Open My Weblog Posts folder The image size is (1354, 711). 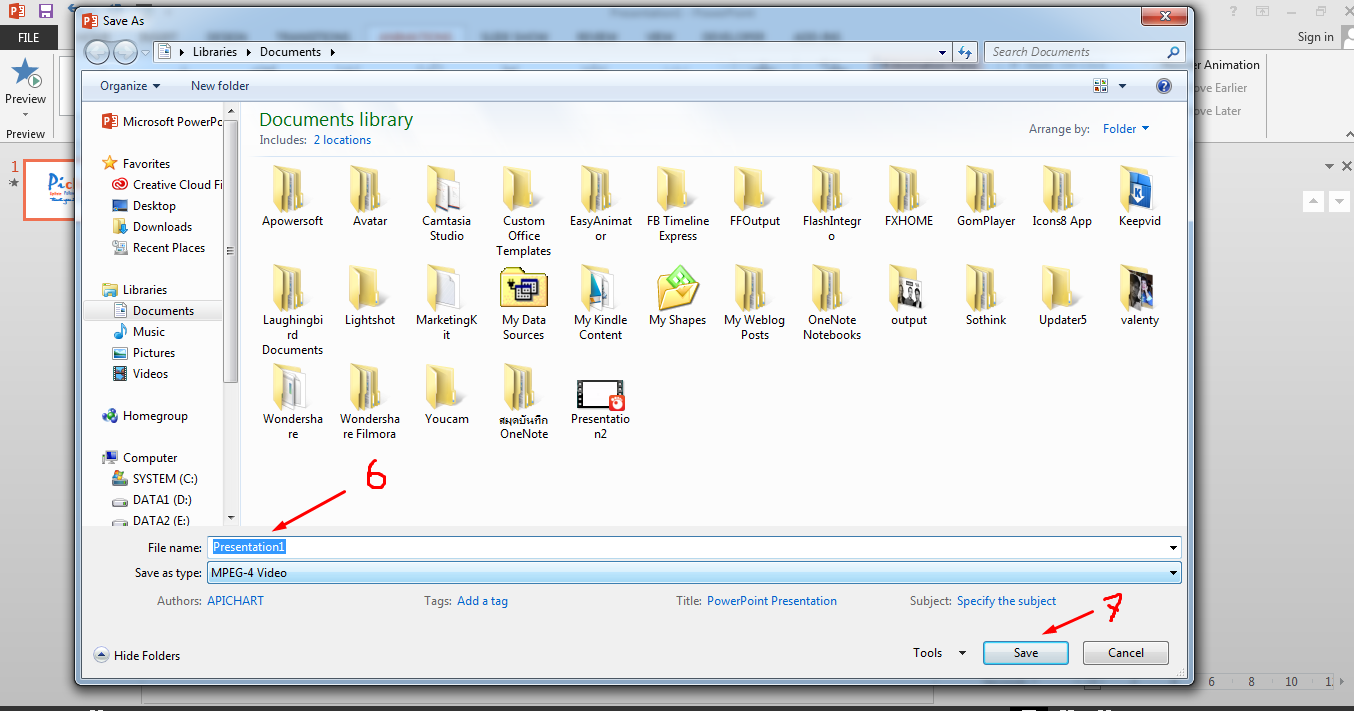[754, 304]
